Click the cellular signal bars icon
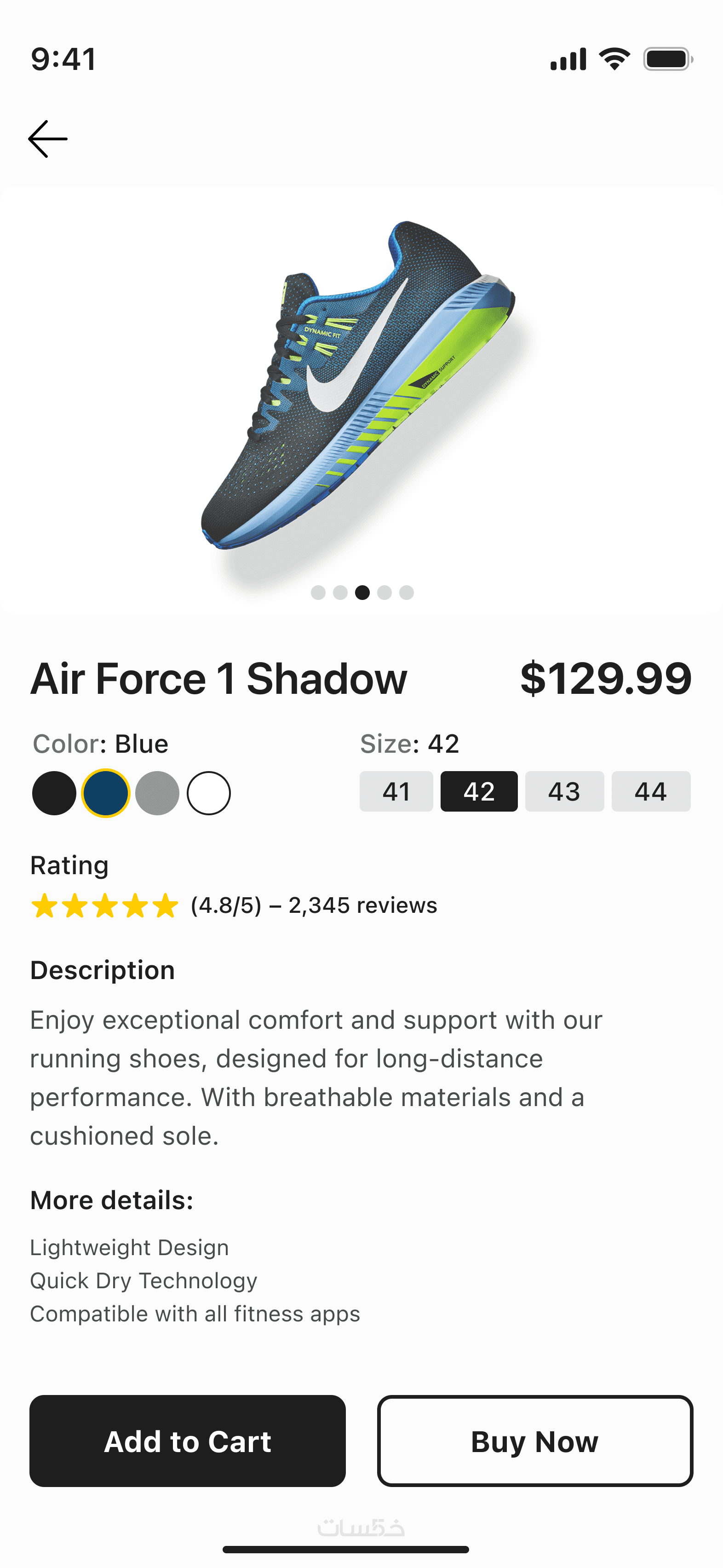This screenshot has width=723, height=1568. point(568,59)
